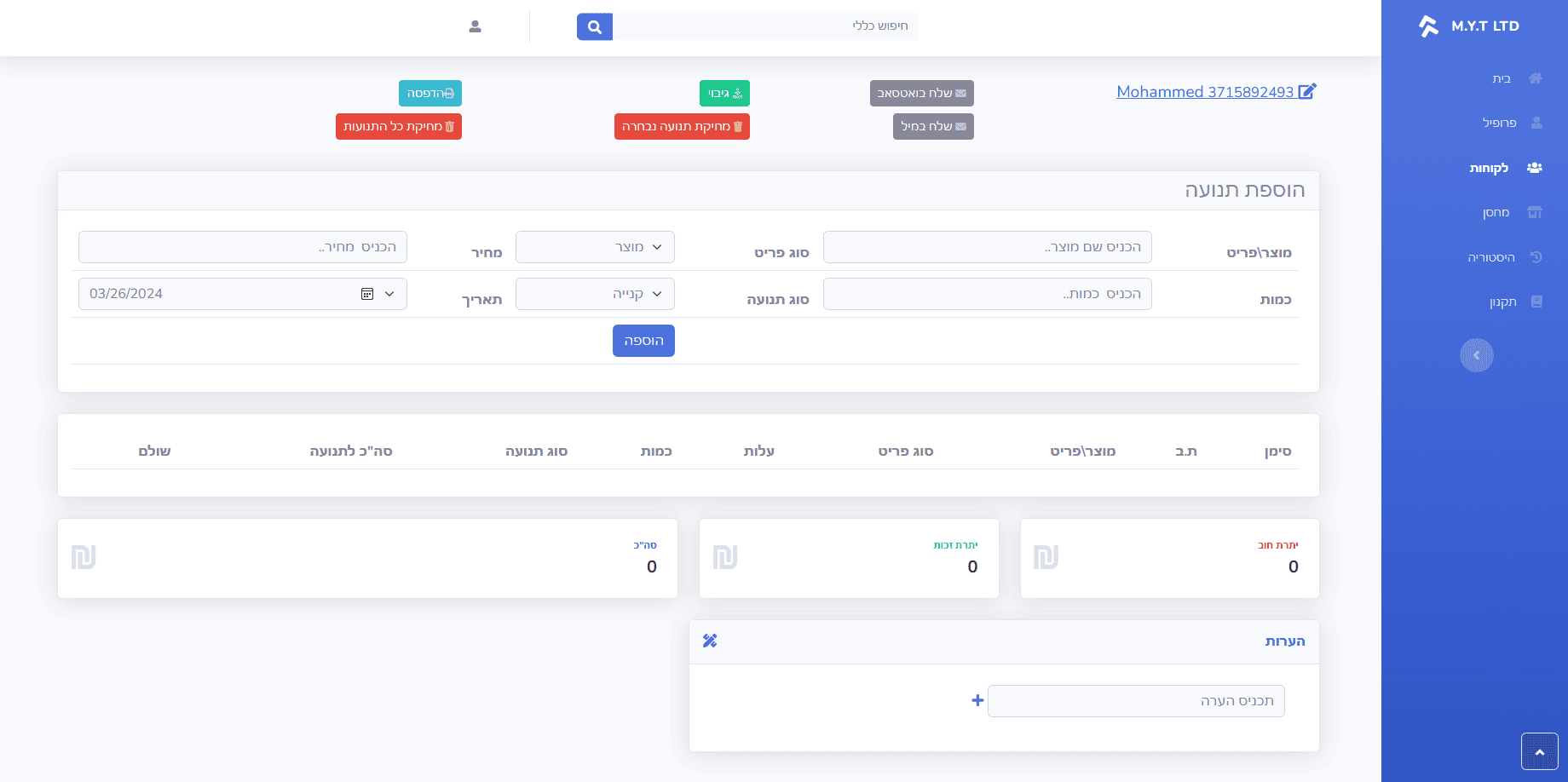Open the product type (מוצר) dropdown
1568x782 pixels.
(x=594, y=247)
